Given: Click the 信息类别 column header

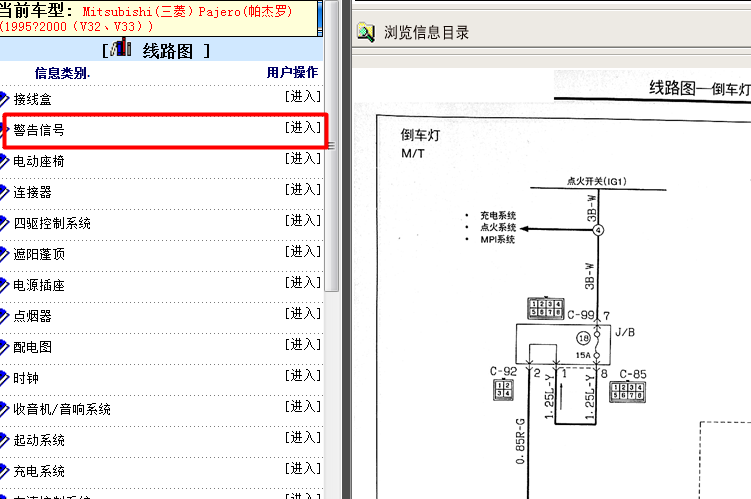Looking at the screenshot, I should [x=62, y=73].
